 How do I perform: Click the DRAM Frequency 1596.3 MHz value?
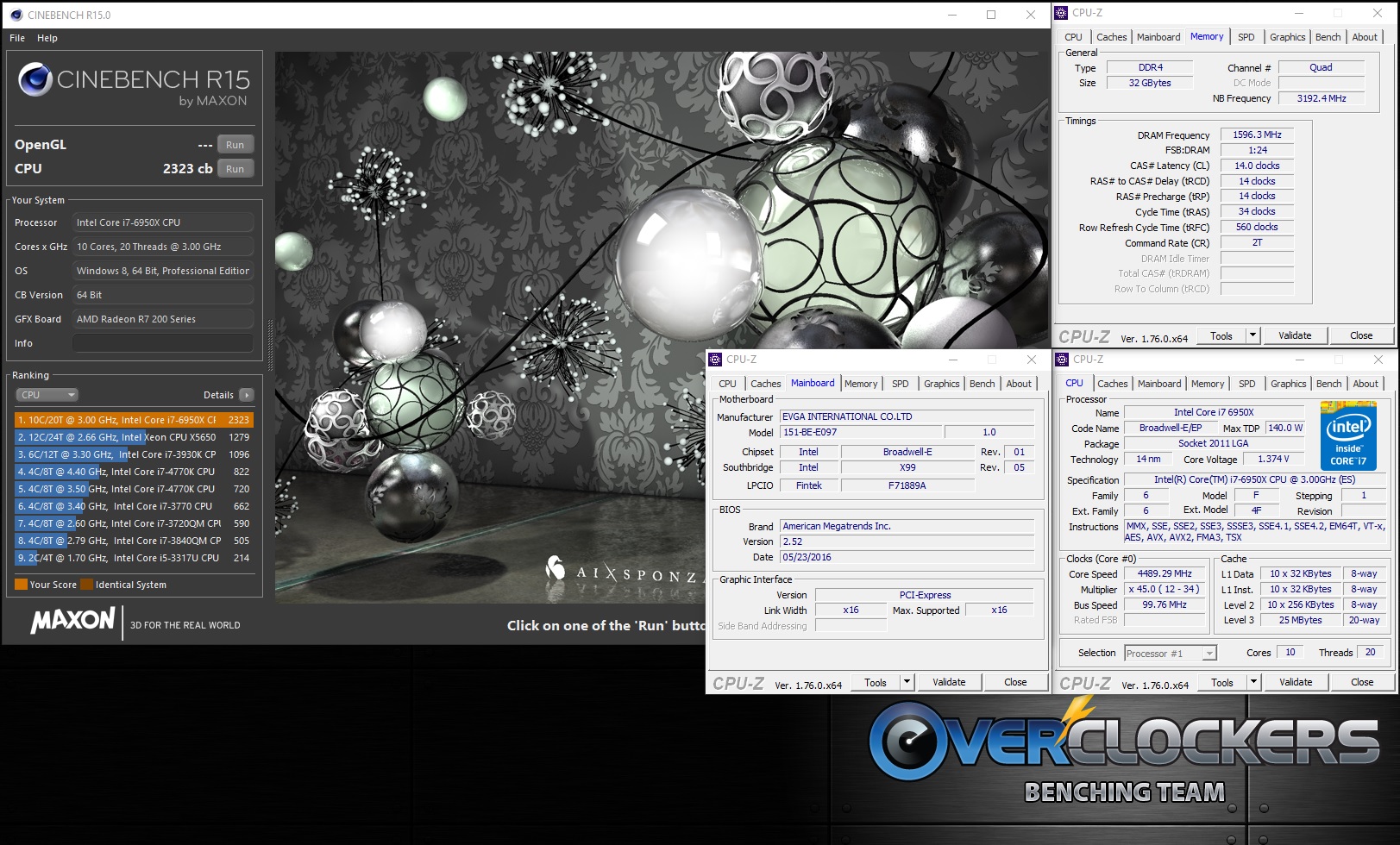(x=1257, y=135)
